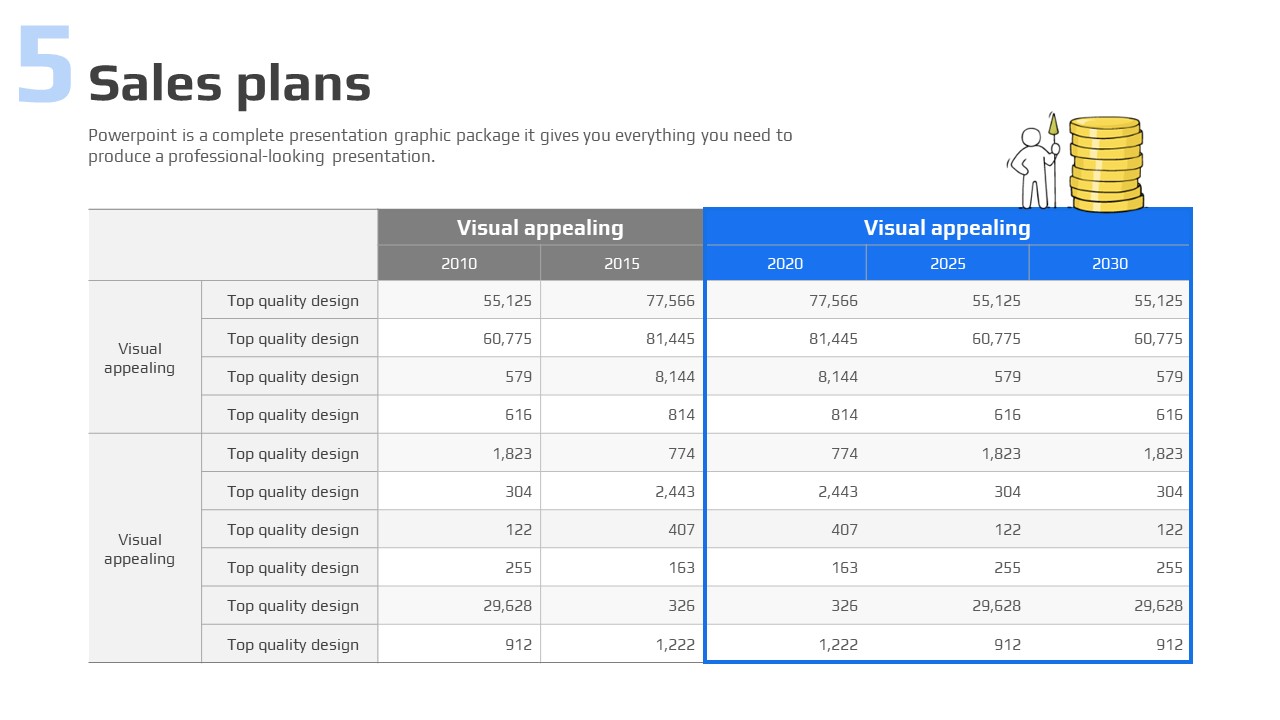
Task: Click "Top quality design" in the 1,222 row
Action: (x=293, y=644)
